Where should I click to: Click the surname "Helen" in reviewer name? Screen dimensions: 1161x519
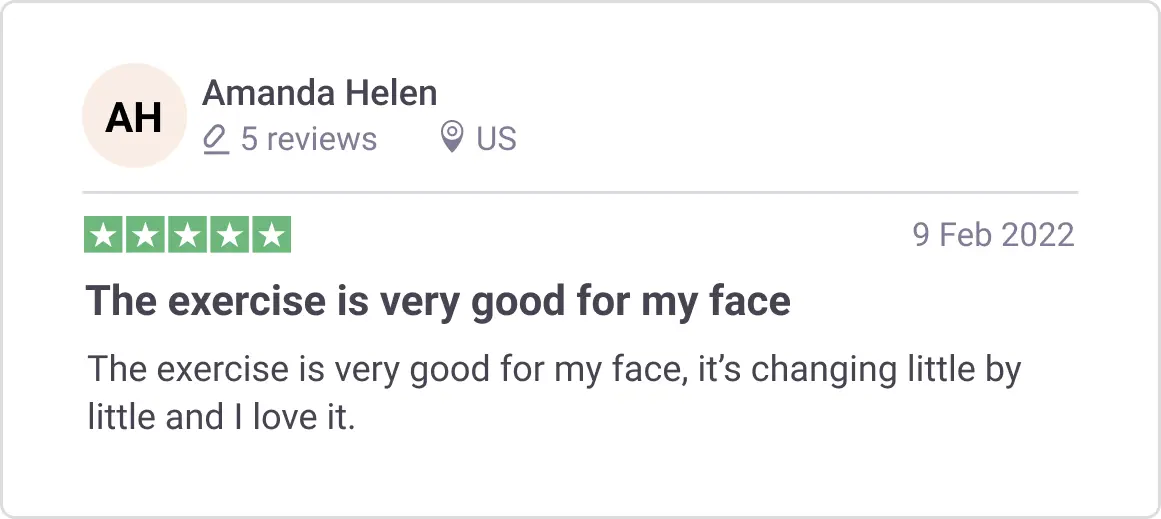coord(391,94)
